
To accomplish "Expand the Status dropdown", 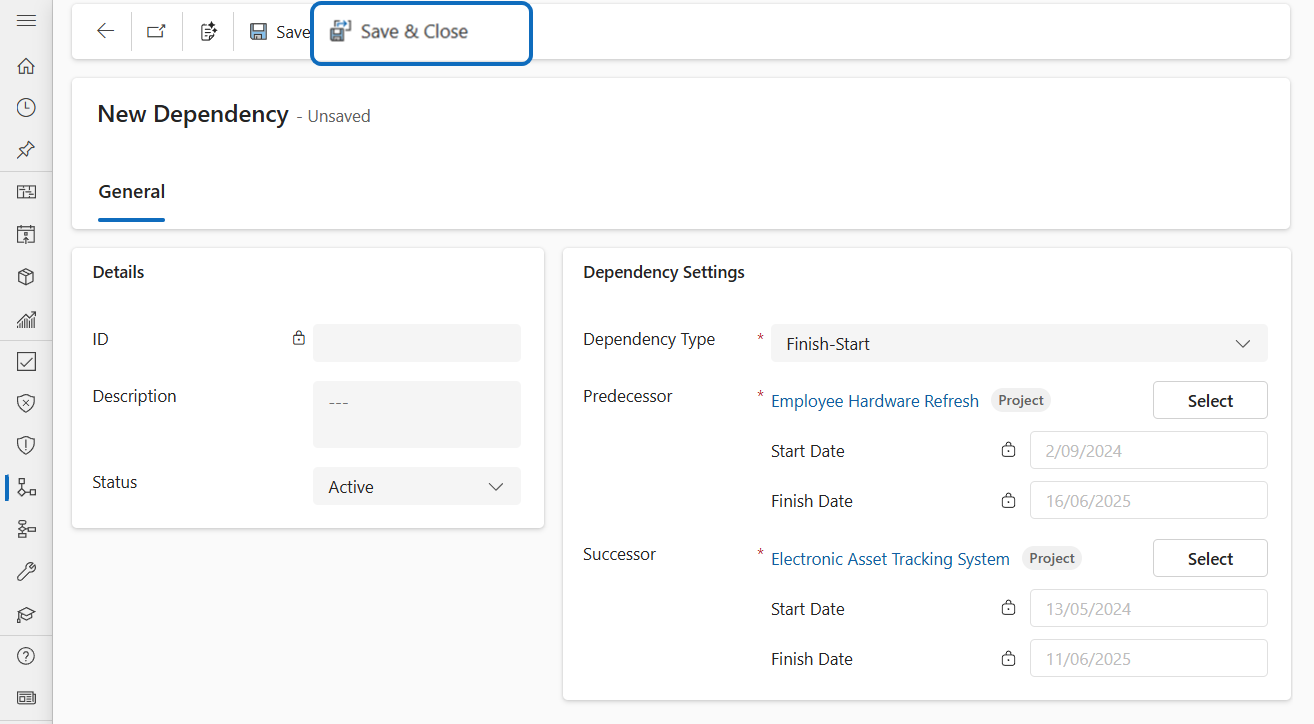I will [416, 487].
